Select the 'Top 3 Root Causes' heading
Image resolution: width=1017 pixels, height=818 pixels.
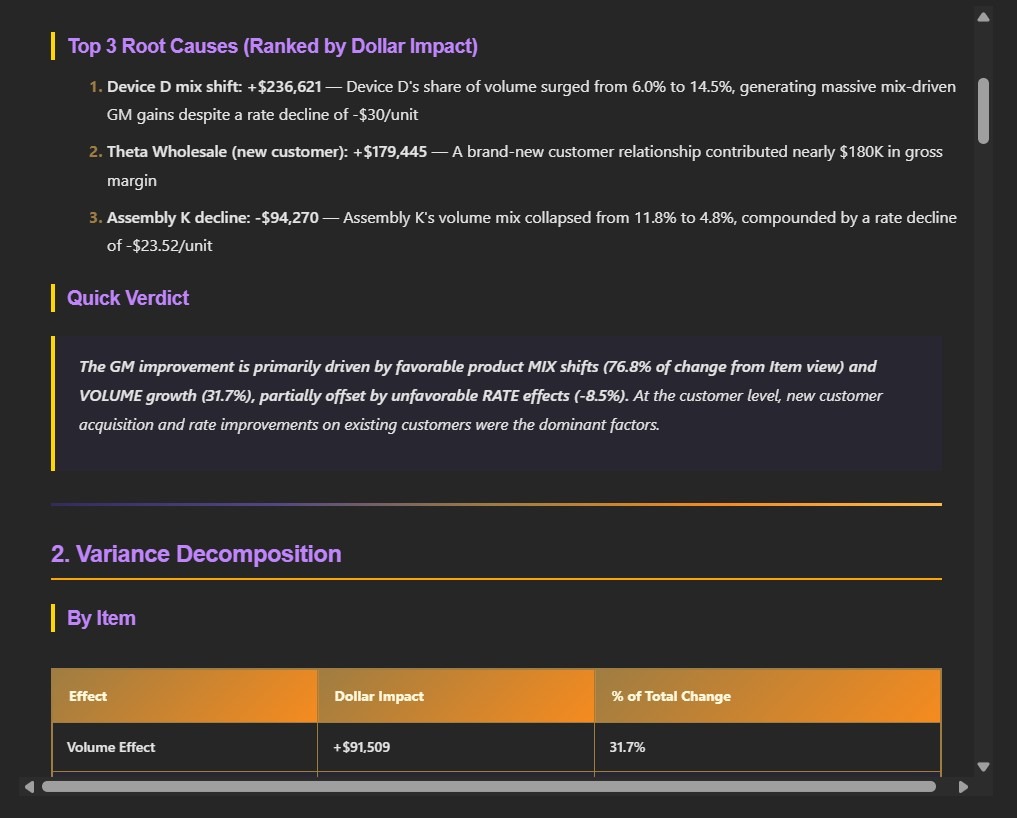click(x=272, y=46)
